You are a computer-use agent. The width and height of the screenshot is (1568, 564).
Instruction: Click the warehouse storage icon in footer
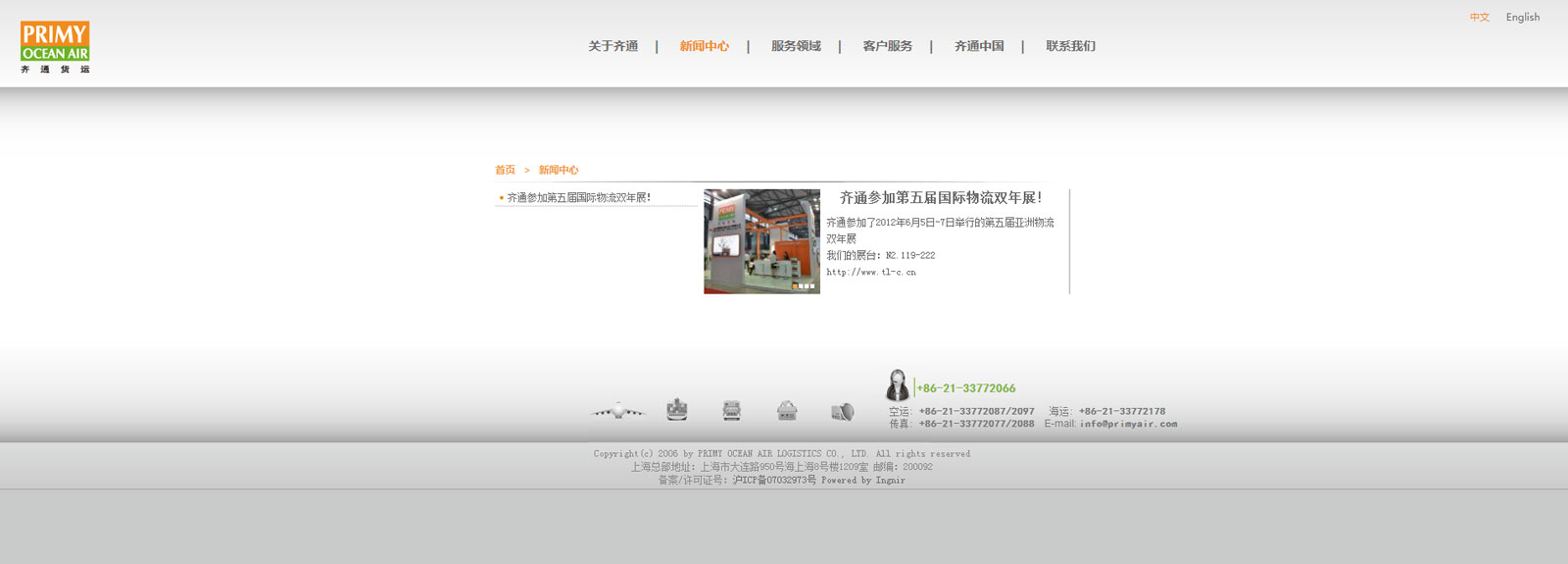(x=787, y=411)
